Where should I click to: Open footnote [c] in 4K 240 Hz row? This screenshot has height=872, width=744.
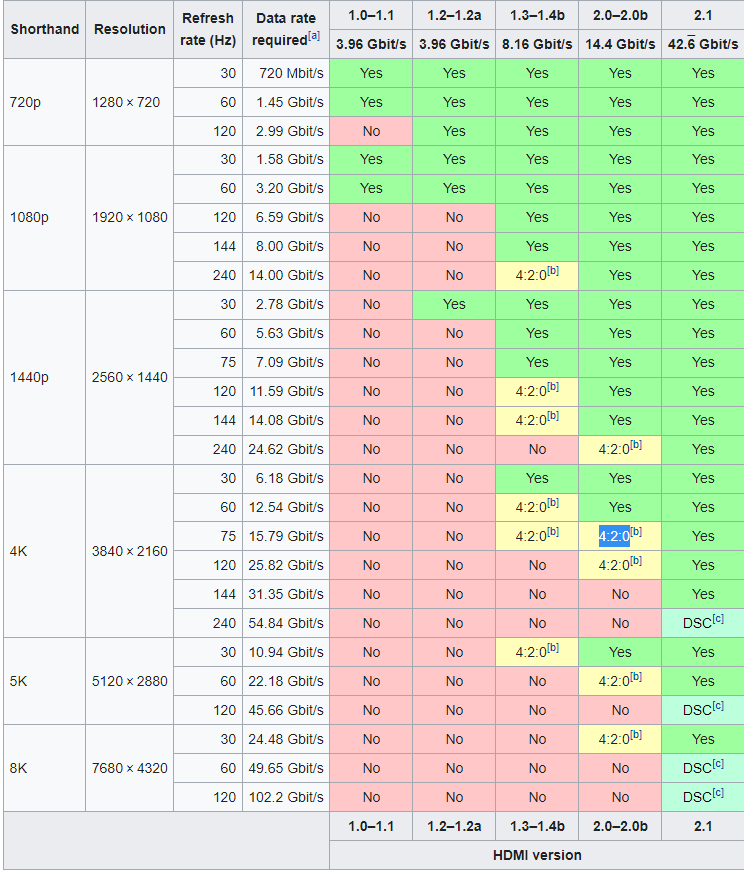(x=719, y=620)
